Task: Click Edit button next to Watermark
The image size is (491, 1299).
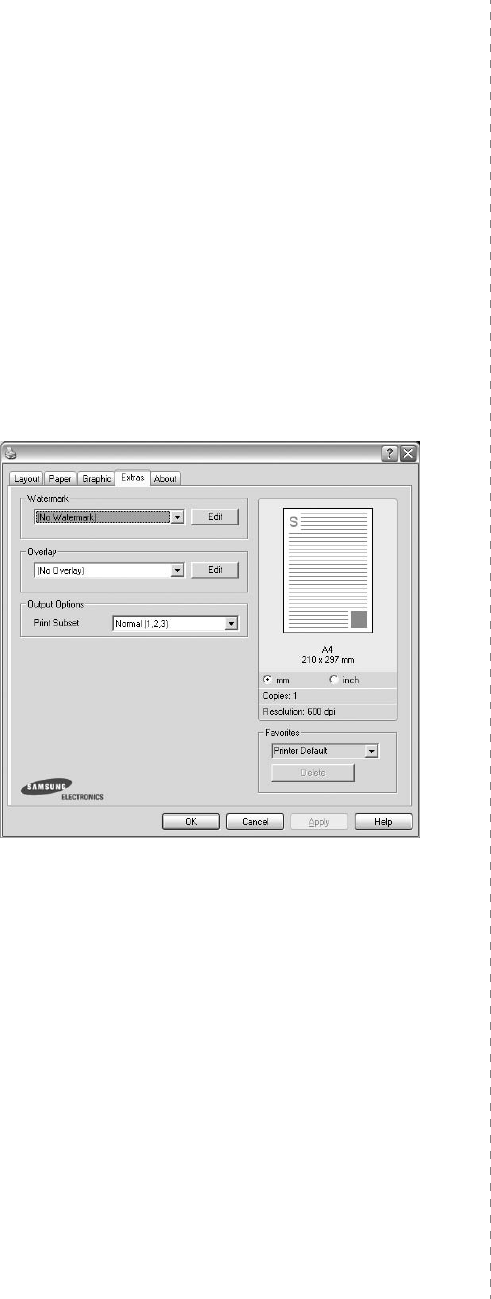Action: pyautogui.click(x=215, y=517)
